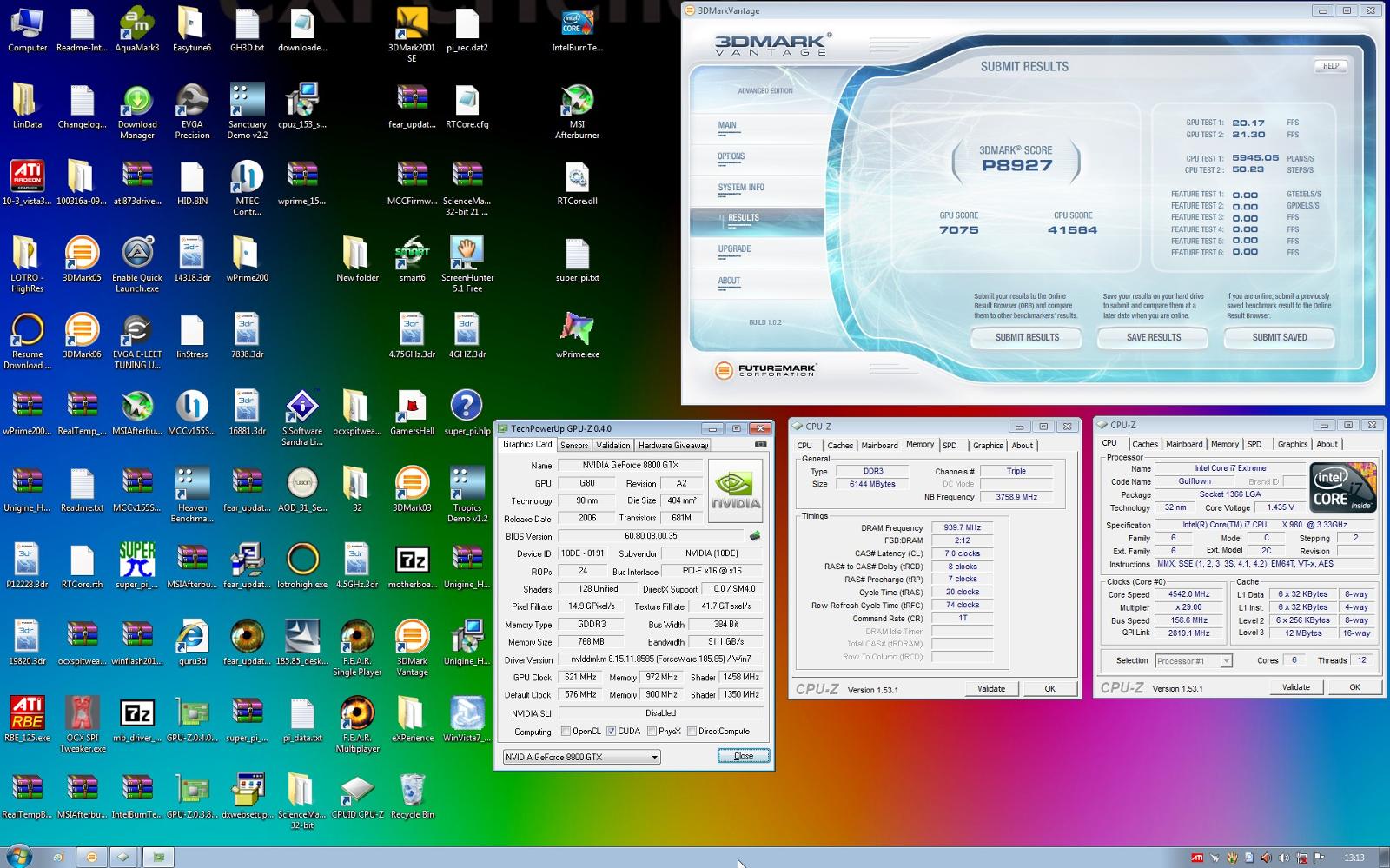Screen dimensions: 1390x868
Task: Open the IntelBurnTest desktop icon
Action: 577,30
